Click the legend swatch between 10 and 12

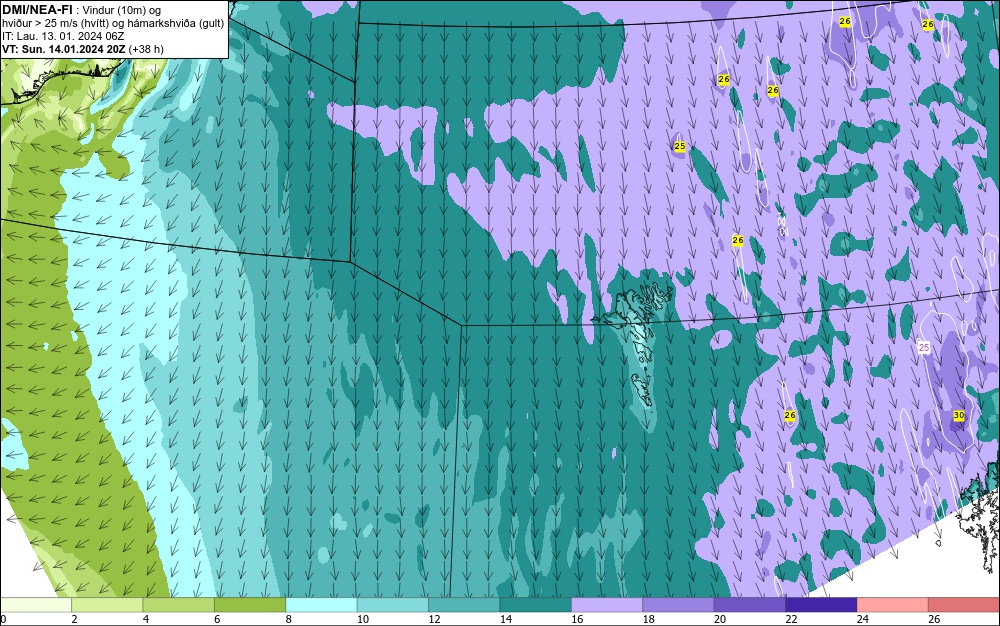pyautogui.click(x=393, y=605)
